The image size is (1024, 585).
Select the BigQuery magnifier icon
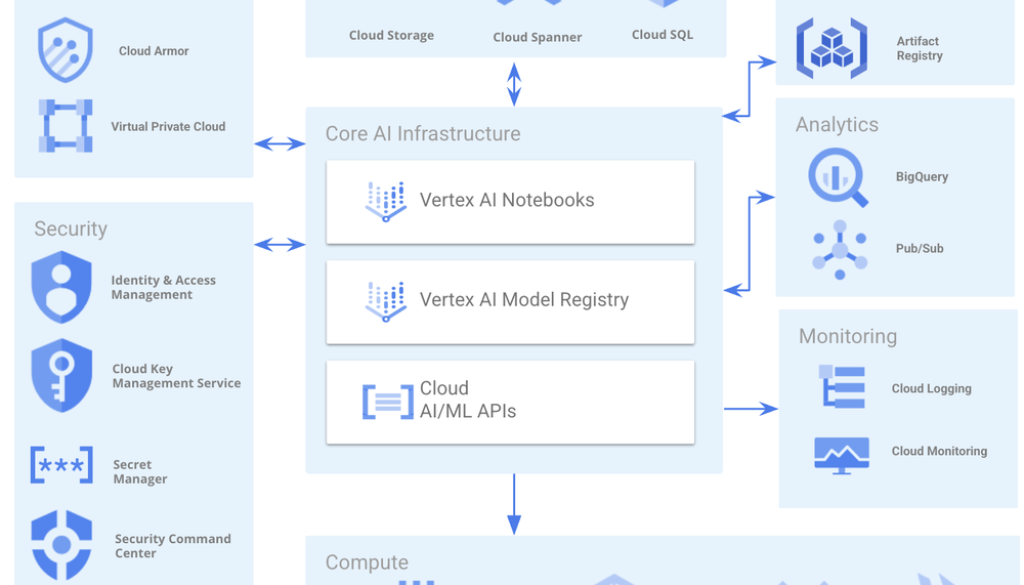point(837,177)
